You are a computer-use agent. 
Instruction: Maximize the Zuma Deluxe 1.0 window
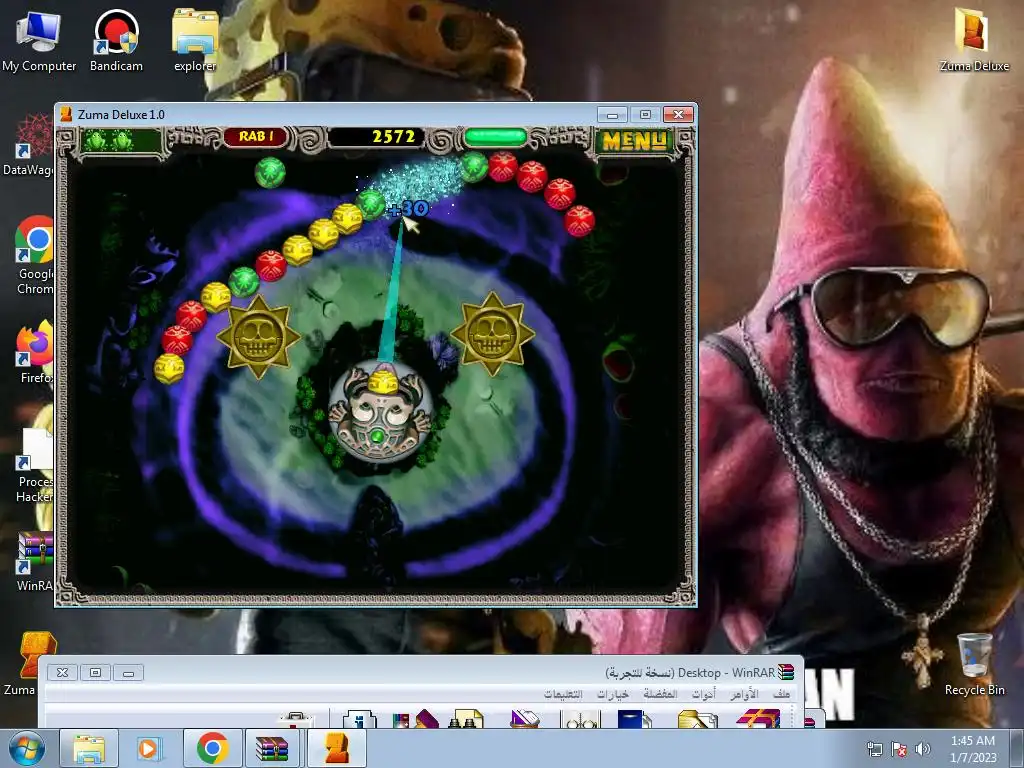645,115
